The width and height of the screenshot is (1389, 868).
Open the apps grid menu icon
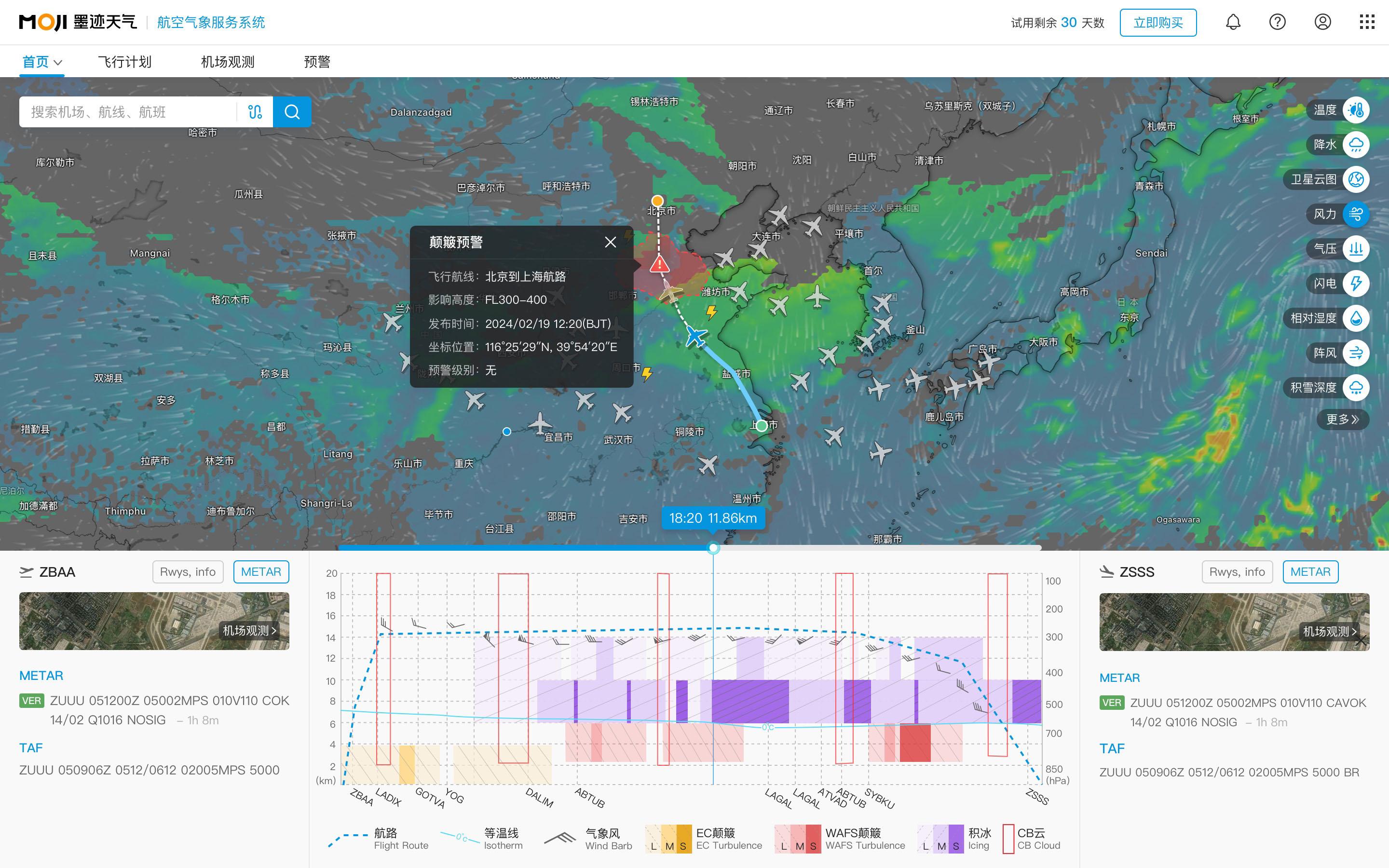pos(1367,22)
